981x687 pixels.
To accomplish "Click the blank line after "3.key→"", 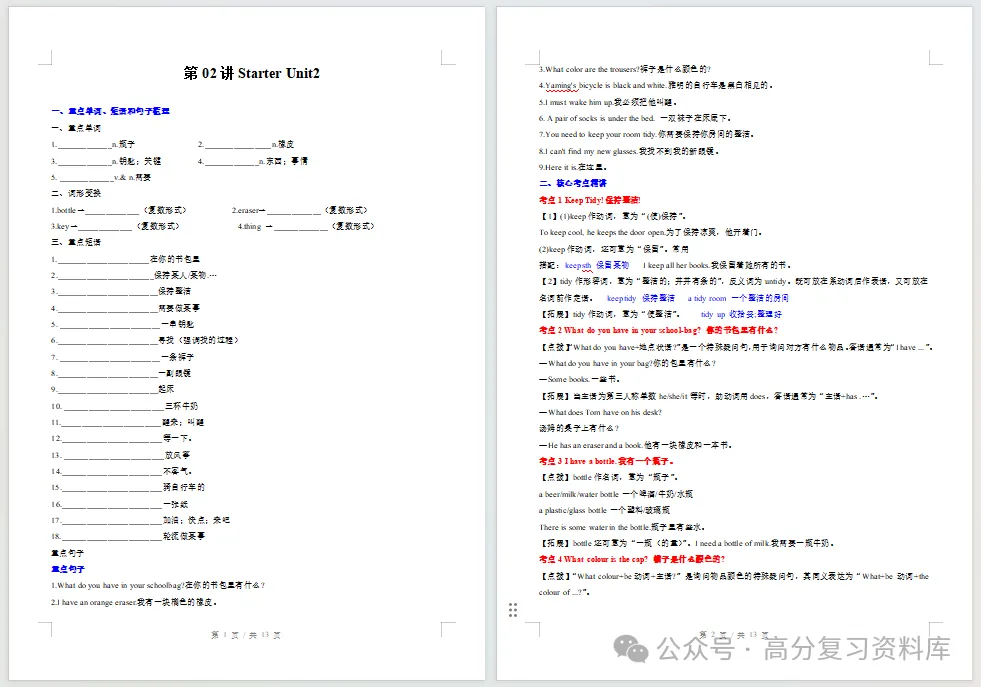I will coord(105,226).
